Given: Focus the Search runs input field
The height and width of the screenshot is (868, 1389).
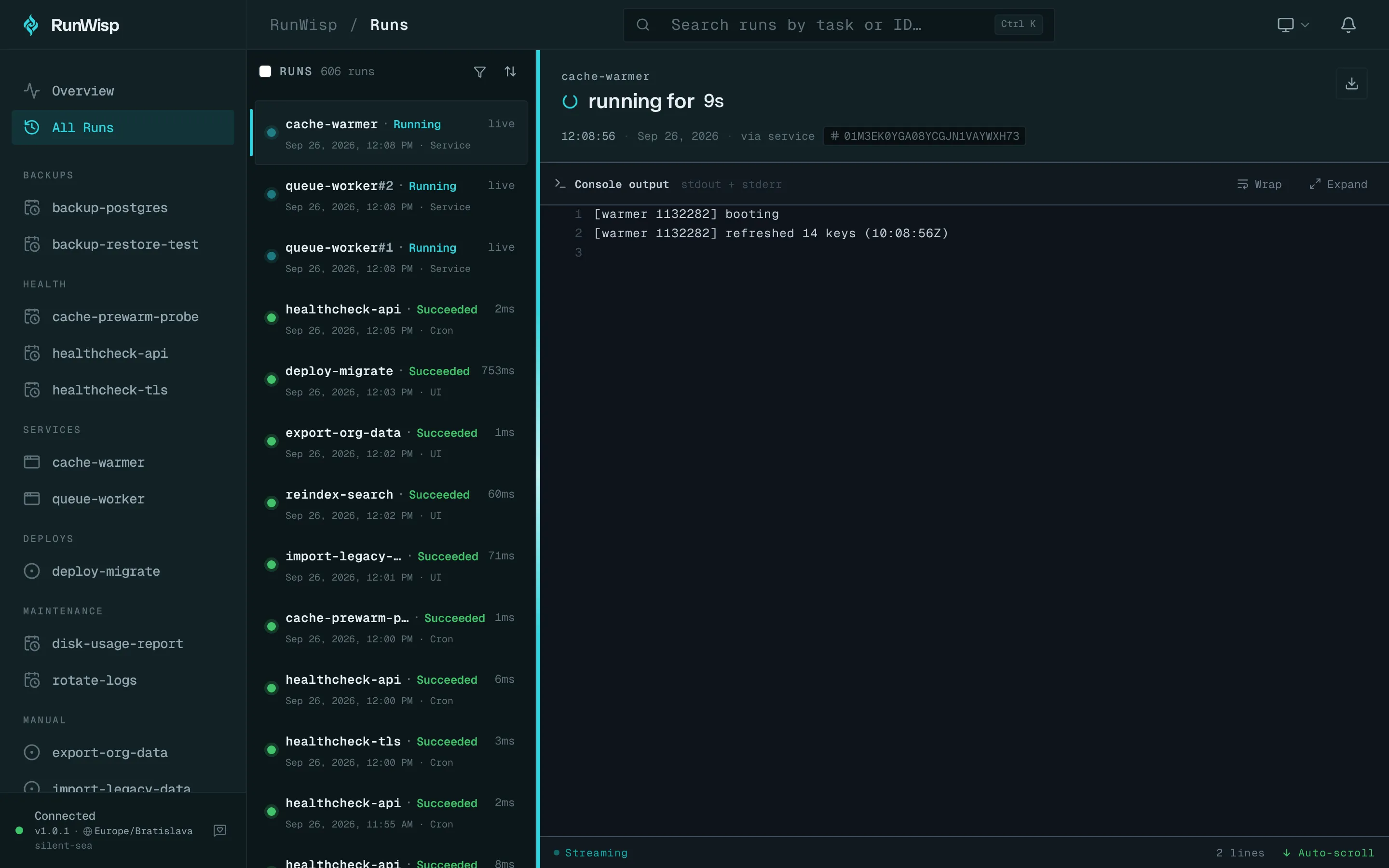Looking at the screenshot, I should 839,25.
